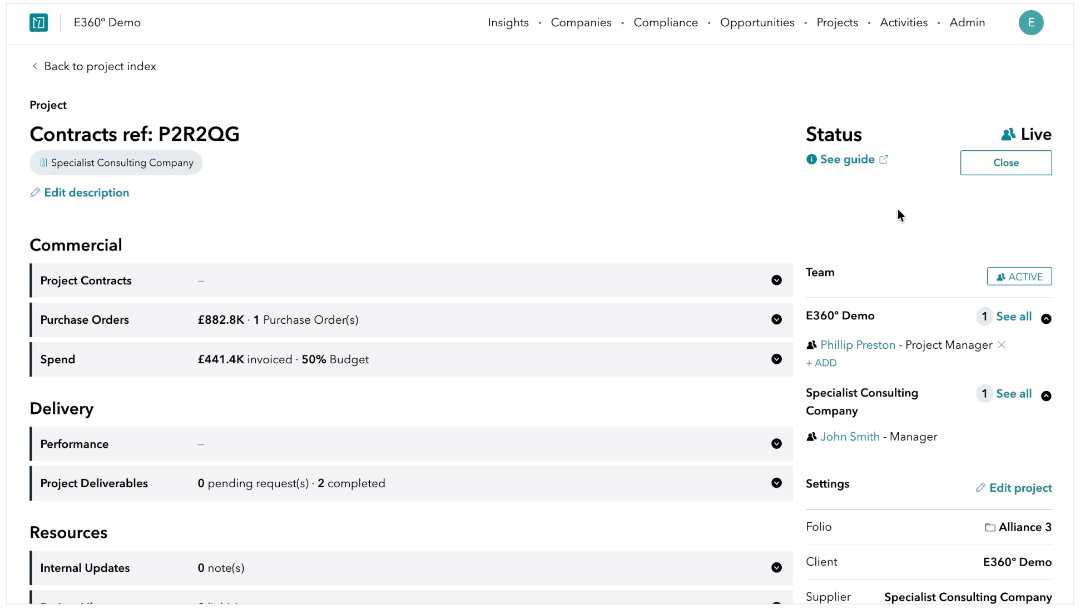Open the Compliance menu
Viewport: 1080px width, 608px height.
coord(665,23)
